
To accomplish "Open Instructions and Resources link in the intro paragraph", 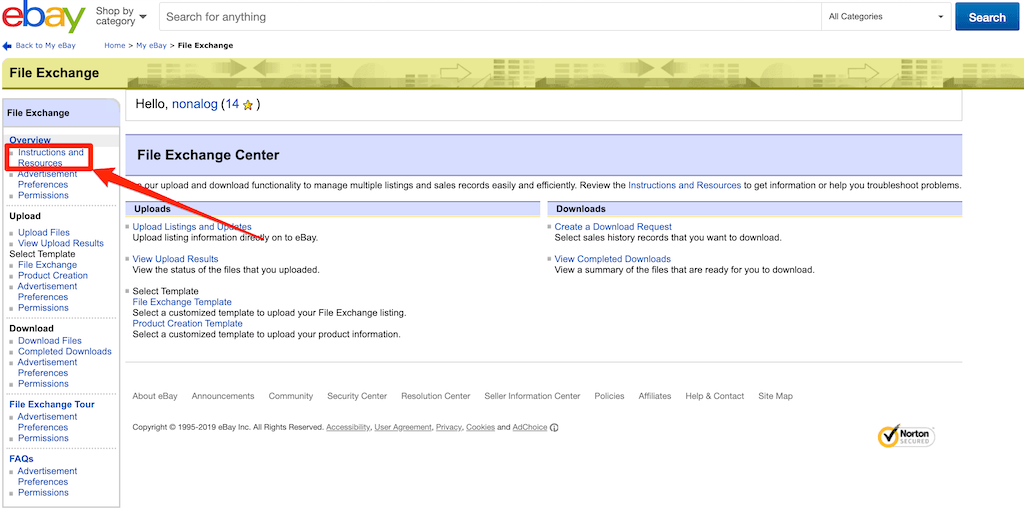I will [684, 185].
